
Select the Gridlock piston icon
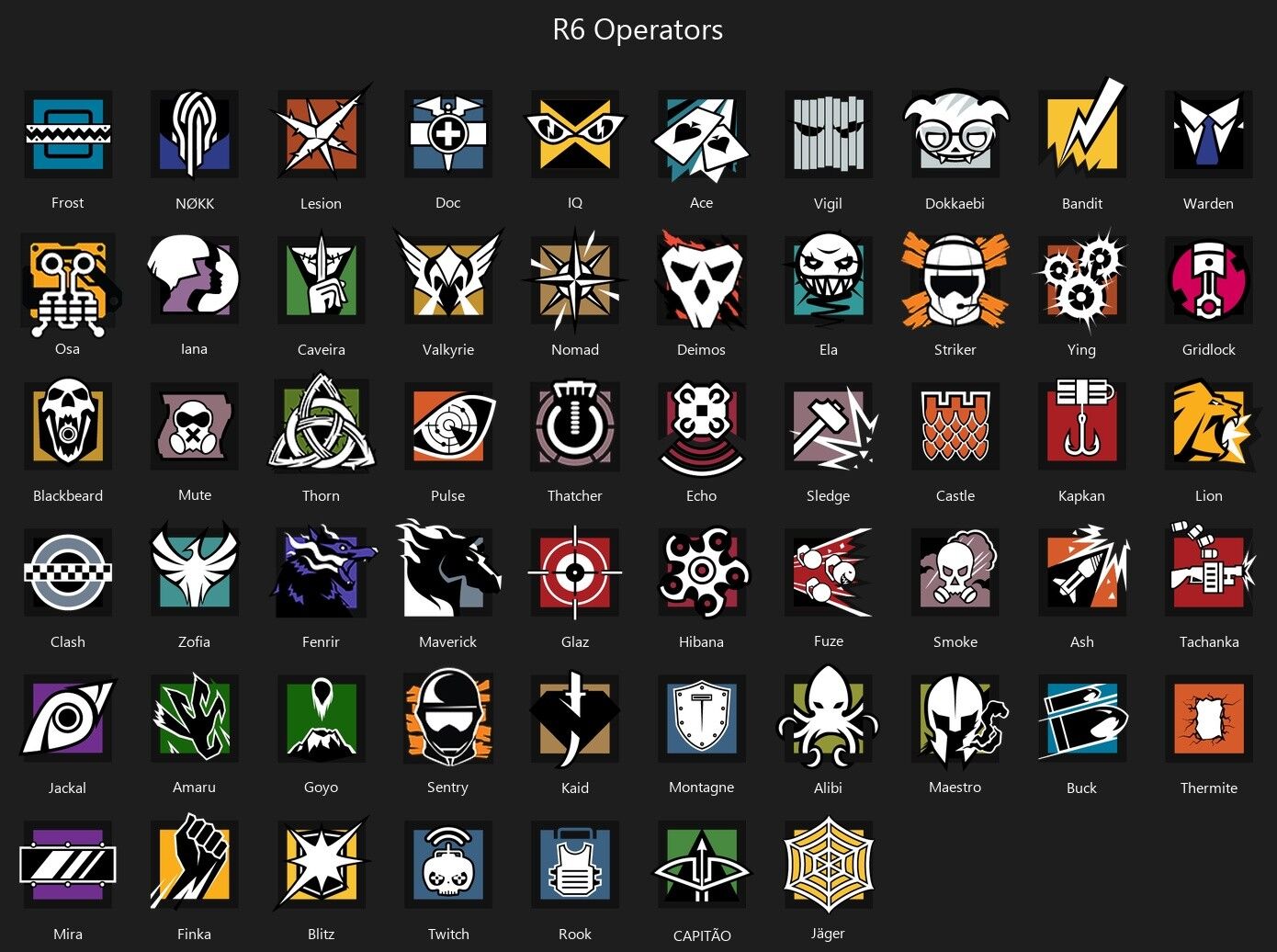click(x=1209, y=279)
